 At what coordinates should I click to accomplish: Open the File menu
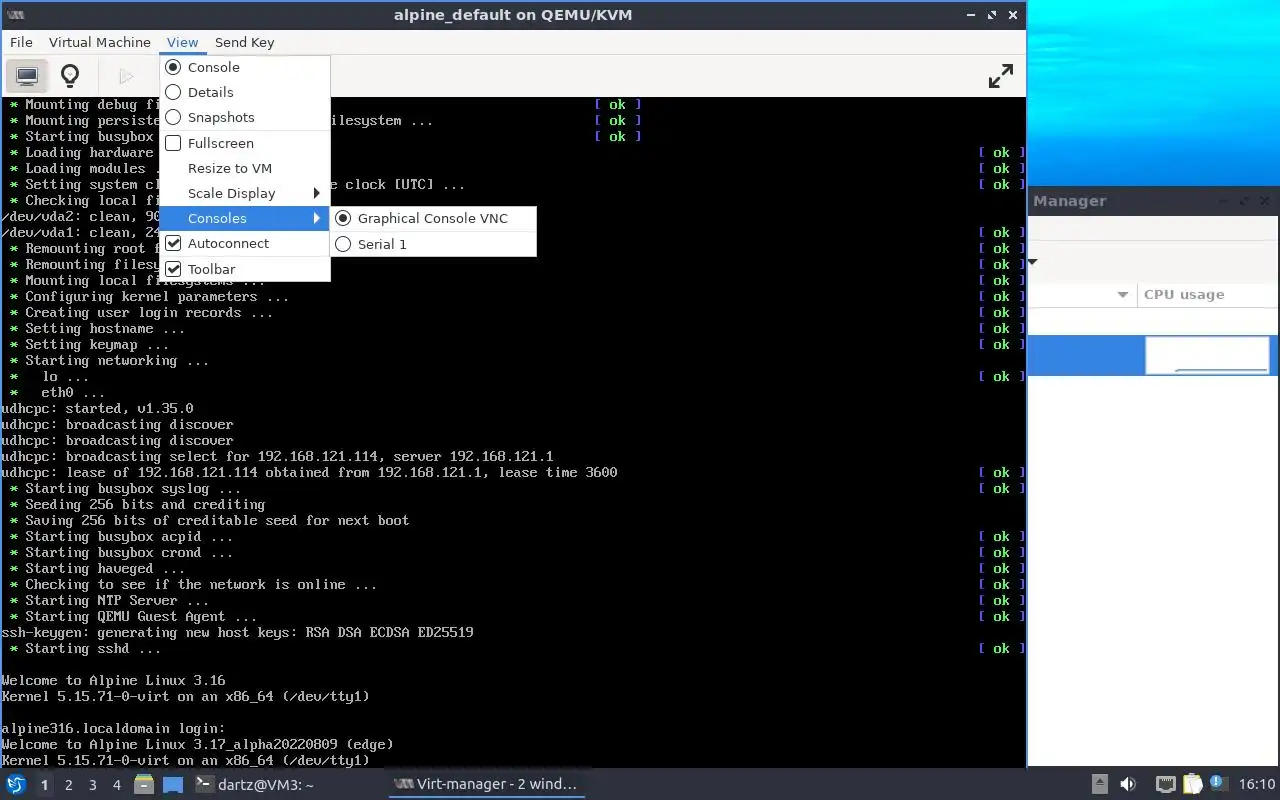21,42
